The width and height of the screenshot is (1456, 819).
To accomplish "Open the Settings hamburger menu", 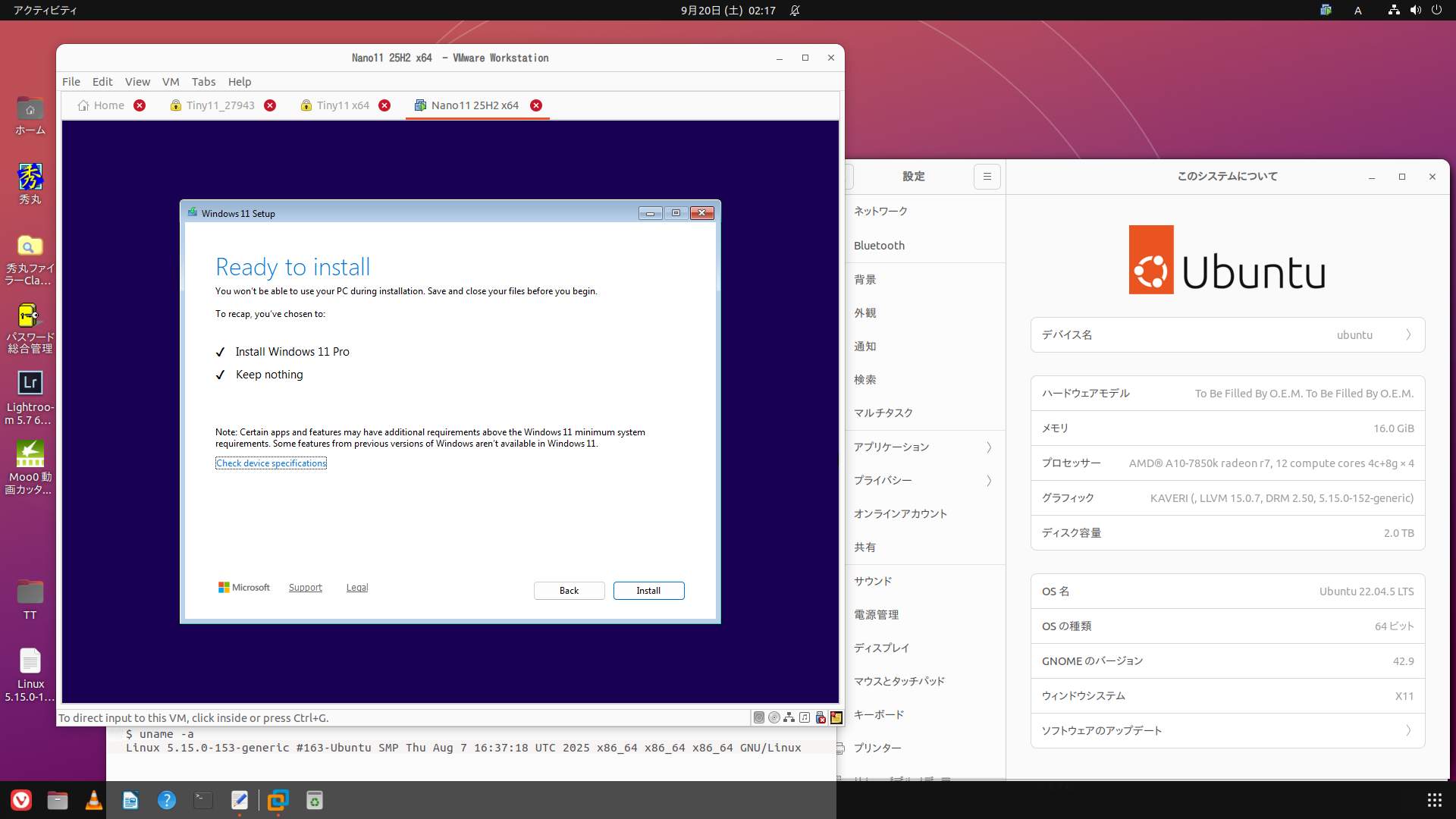I will 987,177.
